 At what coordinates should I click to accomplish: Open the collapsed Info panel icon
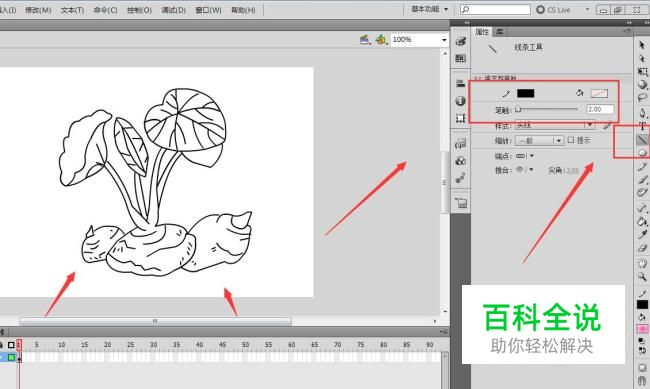(461, 101)
